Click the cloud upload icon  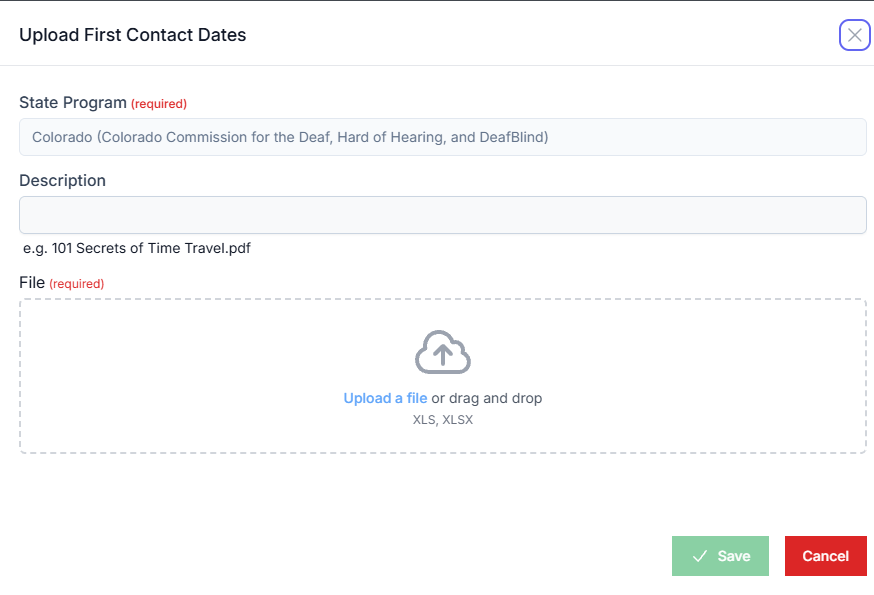443,352
